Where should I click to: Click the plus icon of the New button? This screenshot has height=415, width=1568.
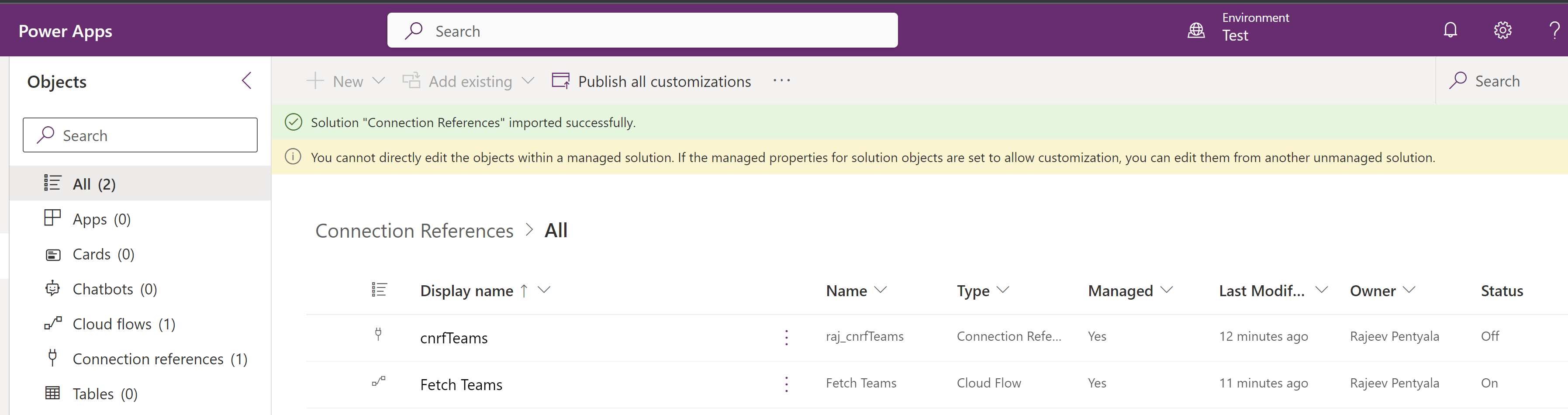coord(315,81)
